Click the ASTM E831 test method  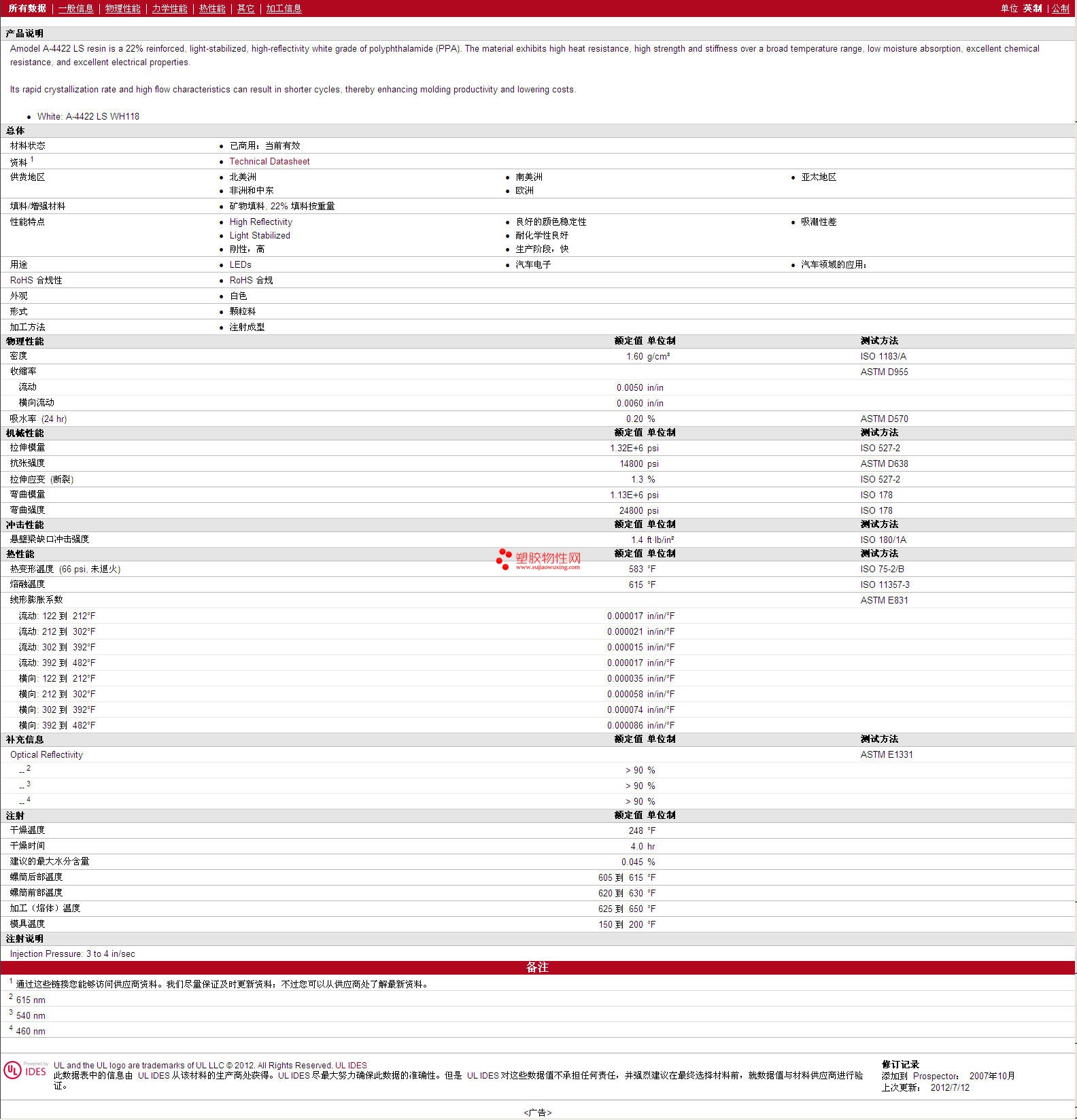tap(884, 600)
